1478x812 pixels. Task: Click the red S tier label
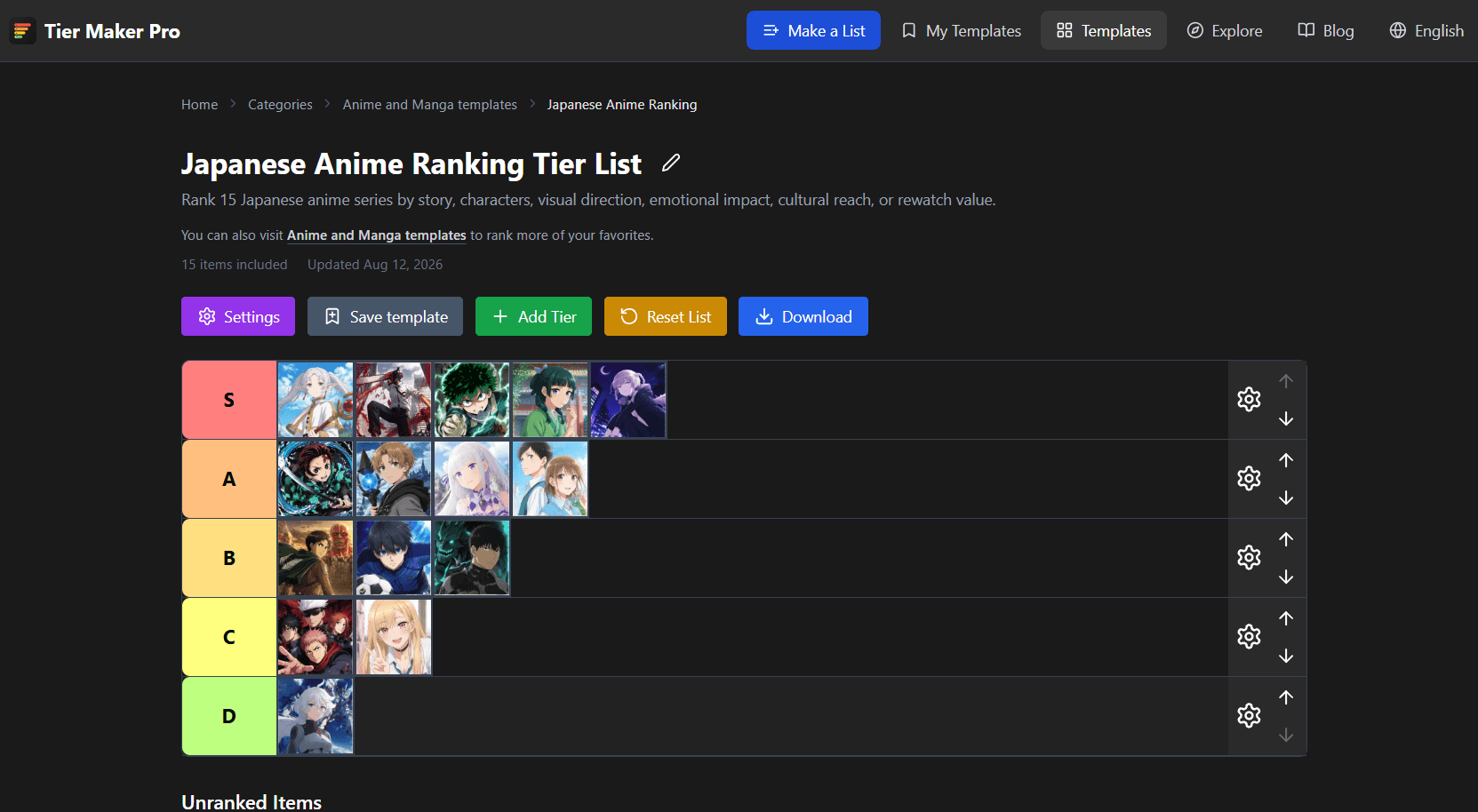tap(229, 400)
